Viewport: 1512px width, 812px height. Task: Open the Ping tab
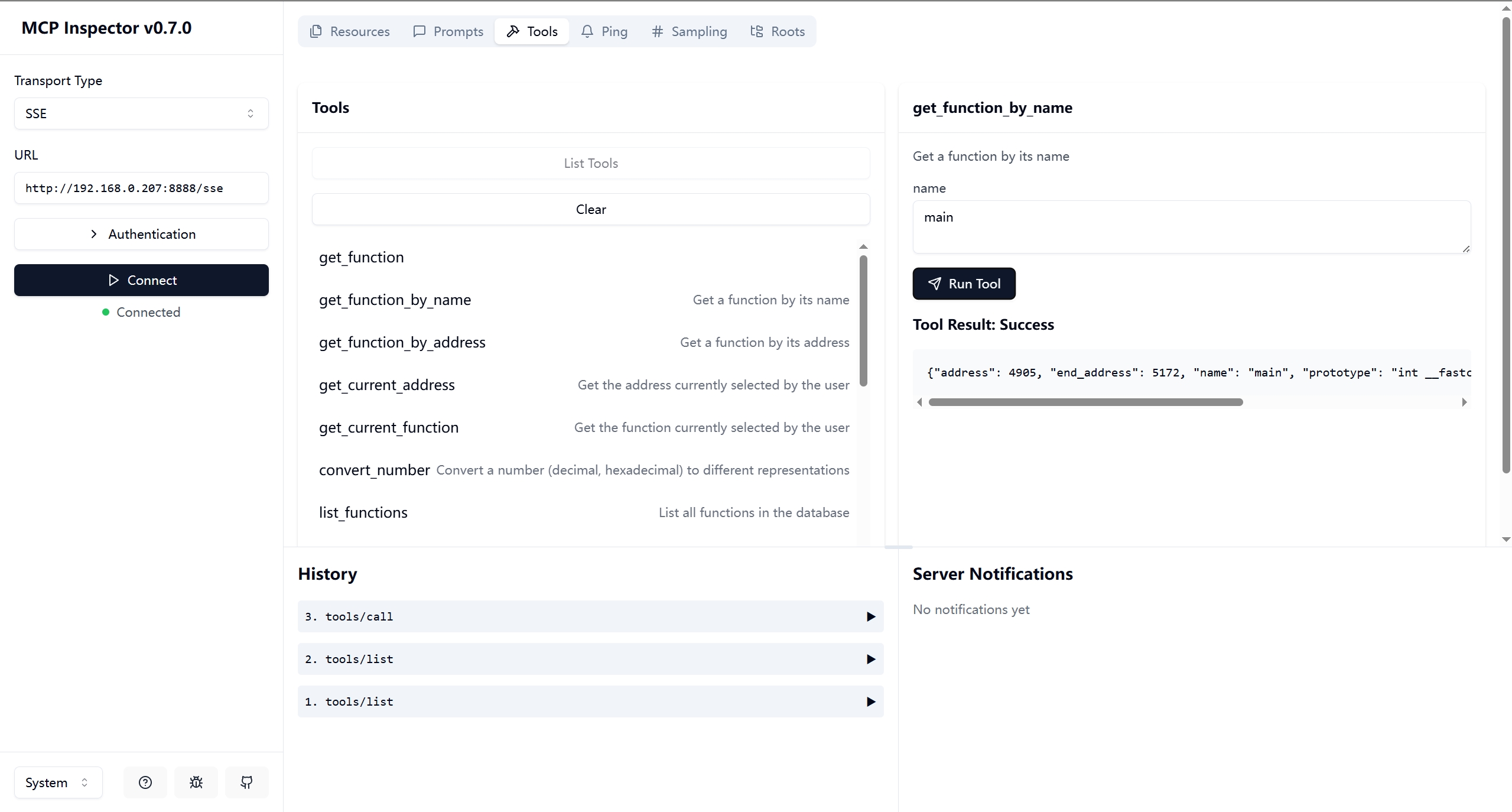coord(604,31)
